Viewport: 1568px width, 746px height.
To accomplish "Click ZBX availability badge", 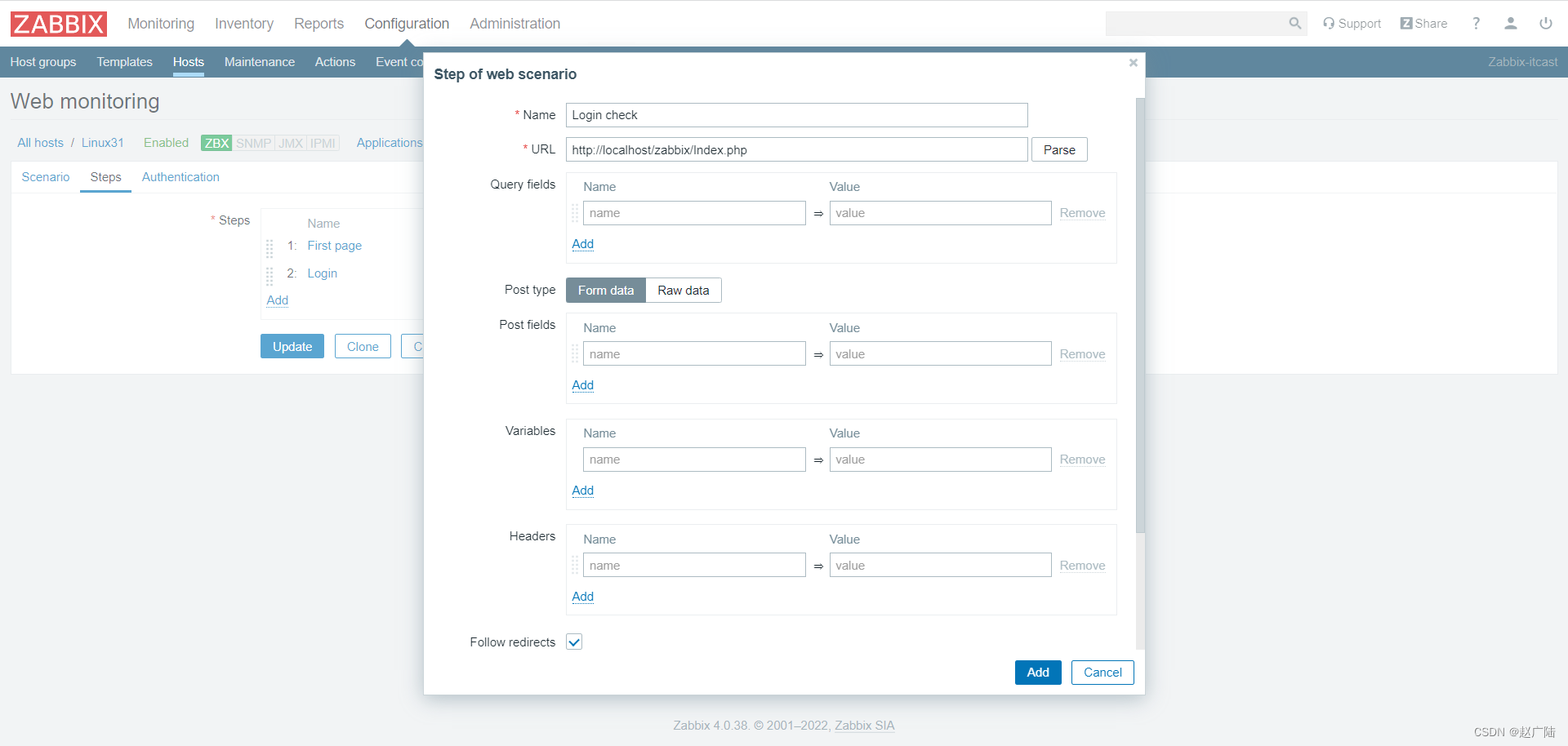I will pos(216,143).
